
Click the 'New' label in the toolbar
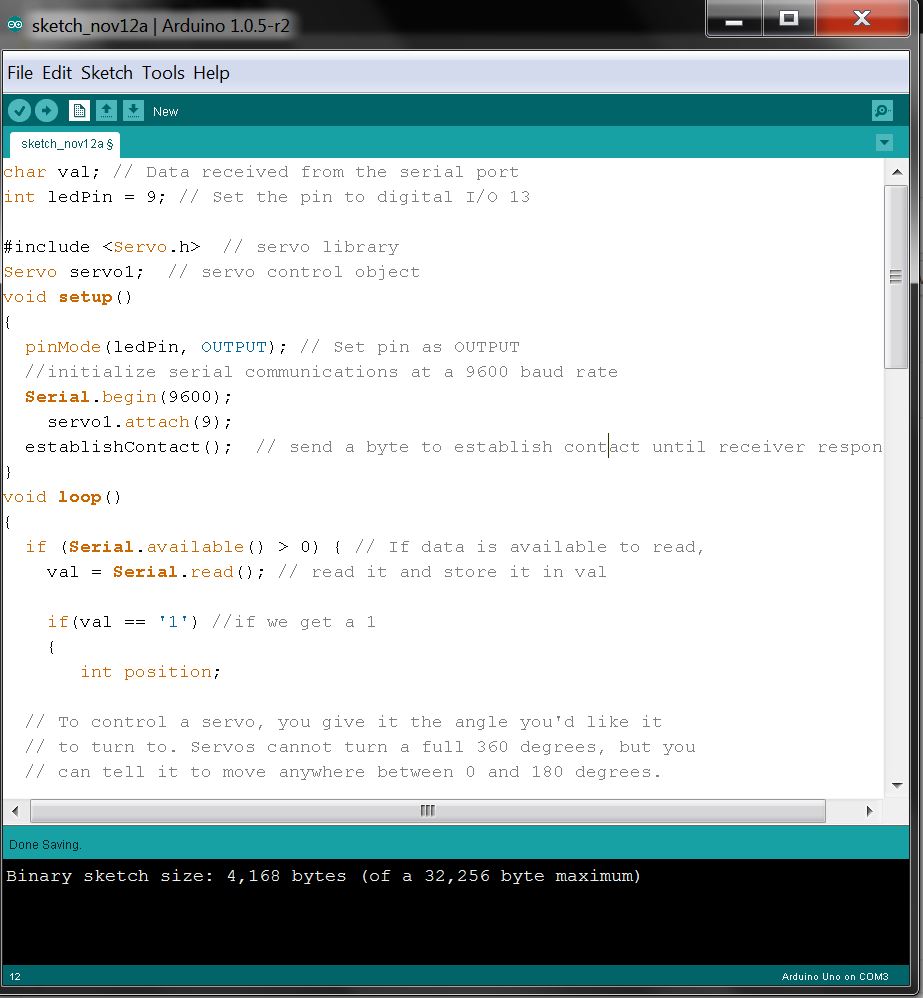pos(166,111)
